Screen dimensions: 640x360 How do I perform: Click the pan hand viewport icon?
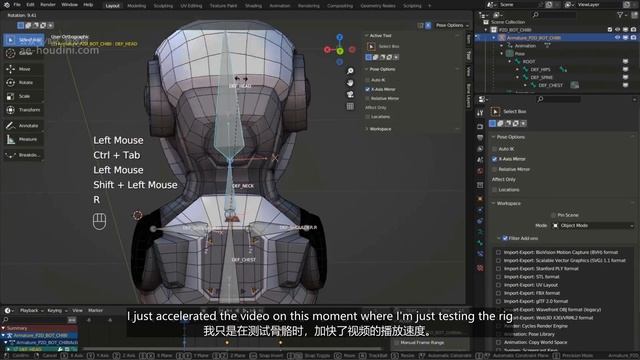coord(350,83)
